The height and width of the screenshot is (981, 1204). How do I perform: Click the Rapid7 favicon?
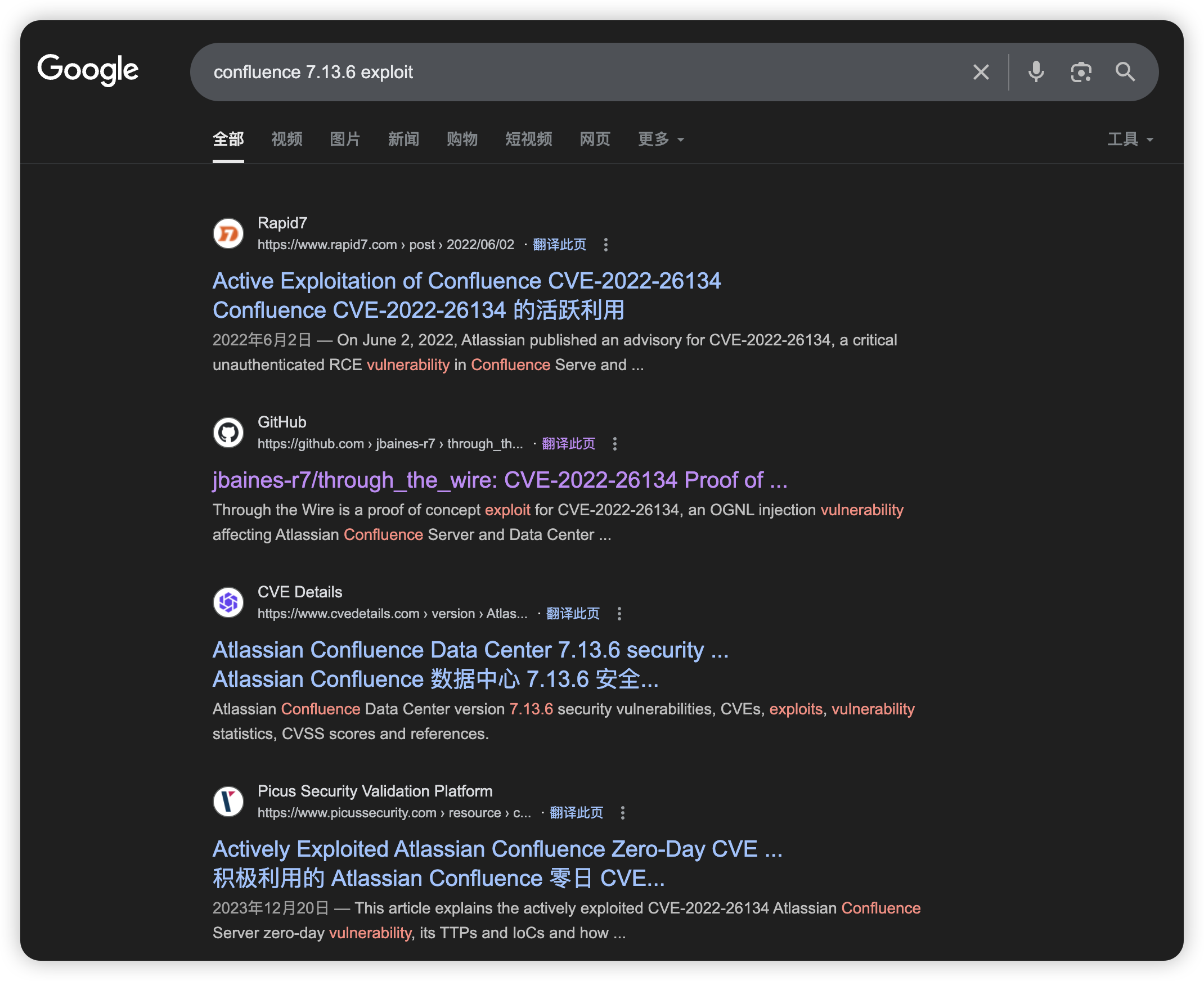pos(228,233)
